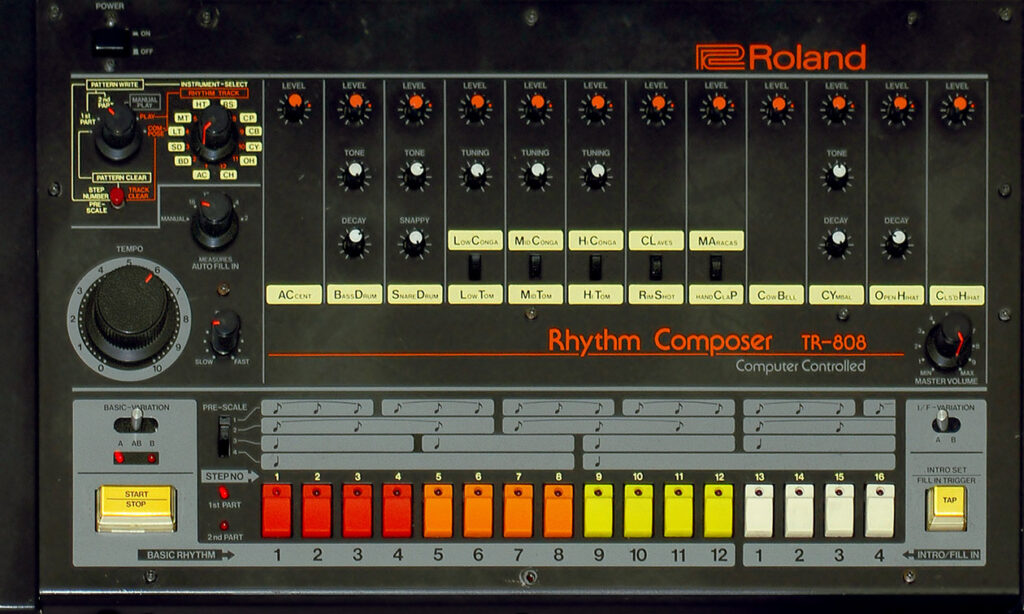Image resolution: width=1024 pixels, height=614 pixels.
Task: Turn the Master Volume knob
Action: coord(950,341)
